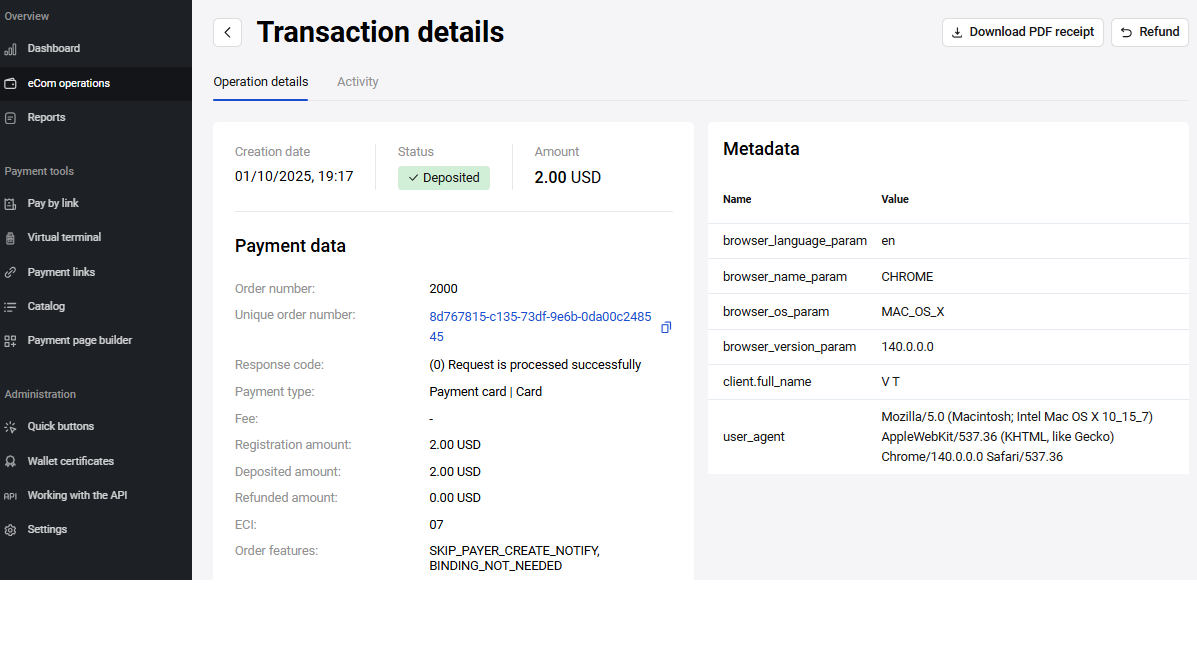Click the Payment page builder icon
Viewport: 1197px width, 660px height.
point(10,341)
